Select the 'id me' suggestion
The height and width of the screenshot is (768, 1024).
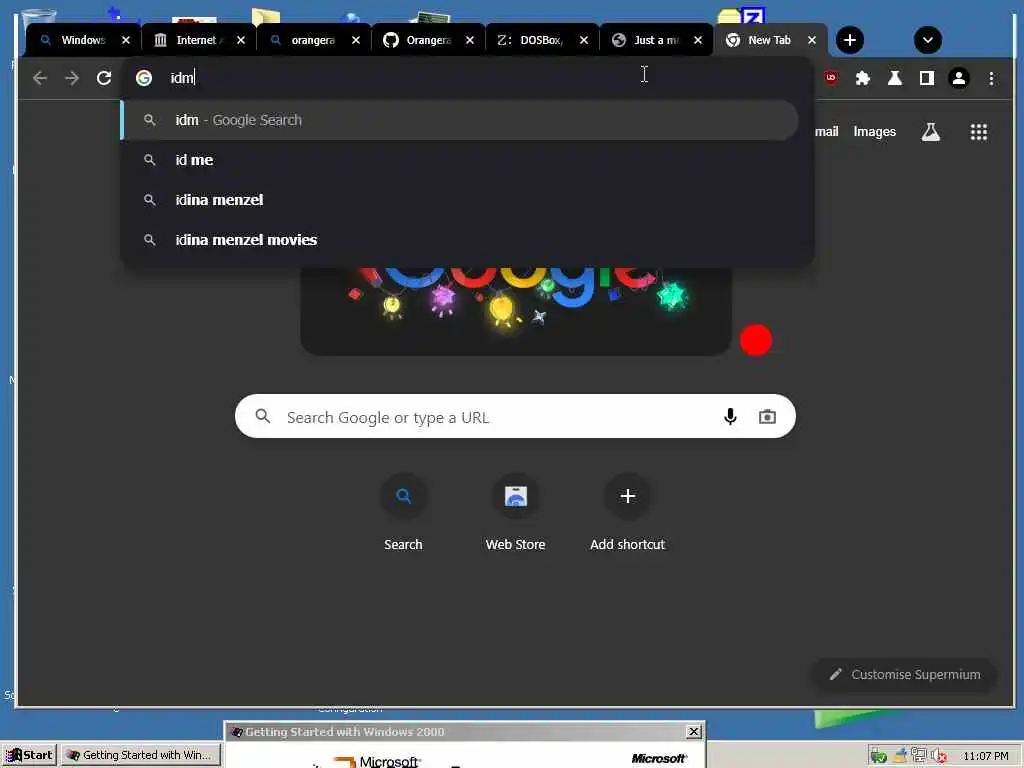tap(460, 160)
